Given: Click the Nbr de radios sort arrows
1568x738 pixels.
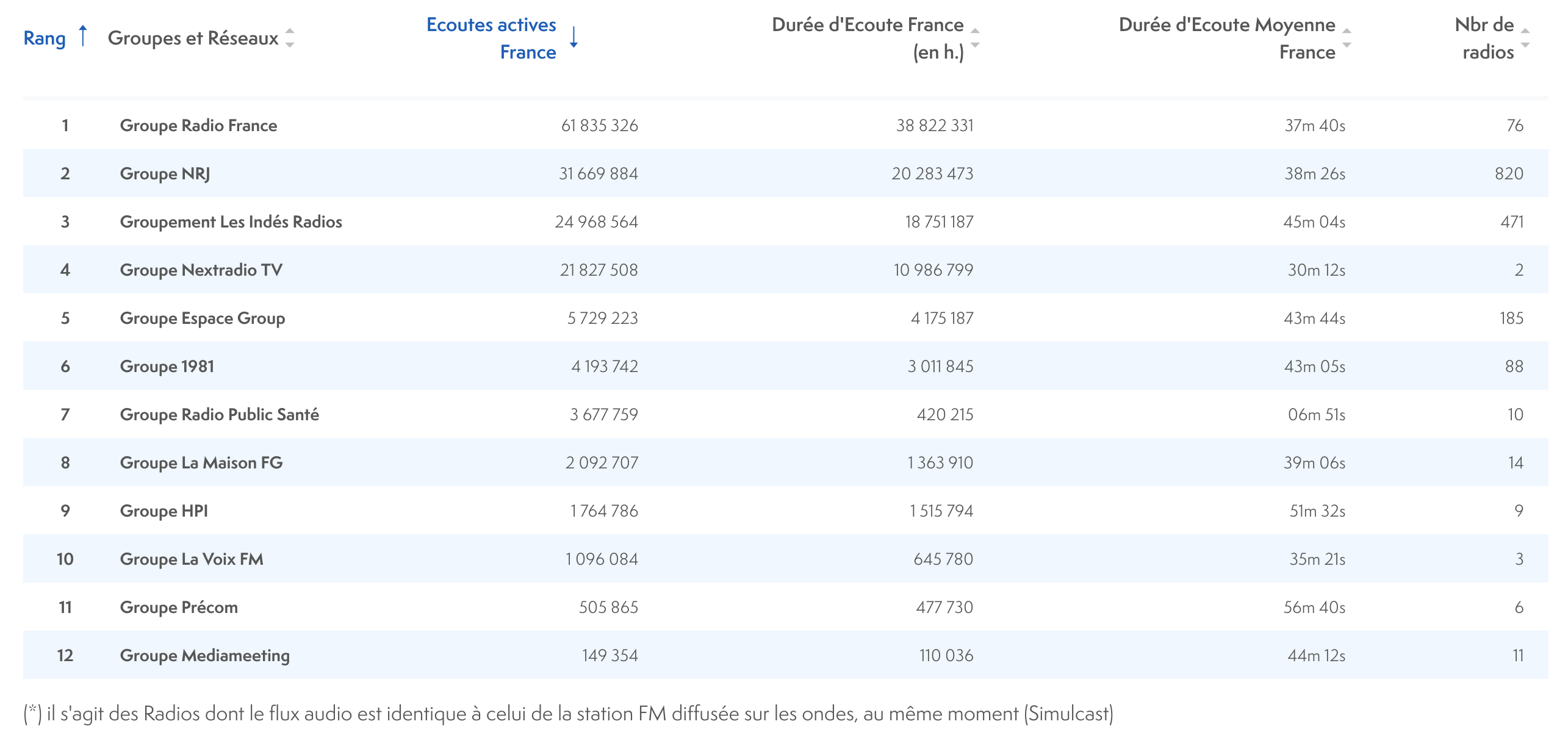Looking at the screenshot, I should [1525, 38].
